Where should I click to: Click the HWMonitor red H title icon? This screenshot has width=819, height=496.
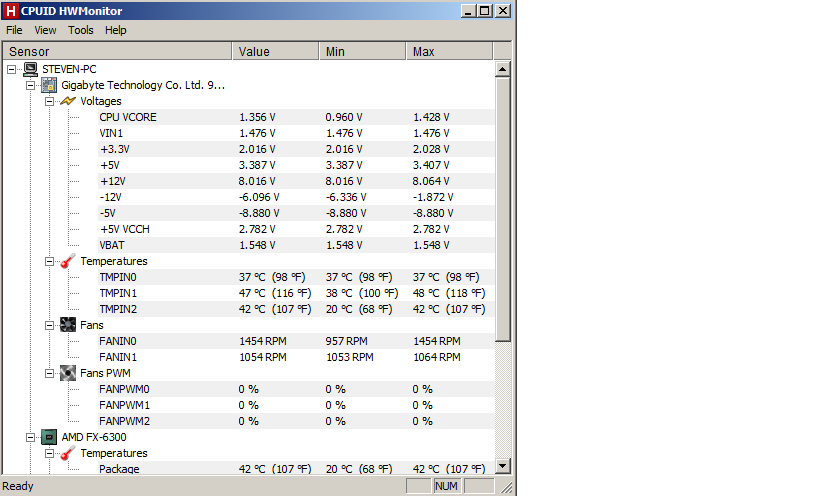point(10,11)
